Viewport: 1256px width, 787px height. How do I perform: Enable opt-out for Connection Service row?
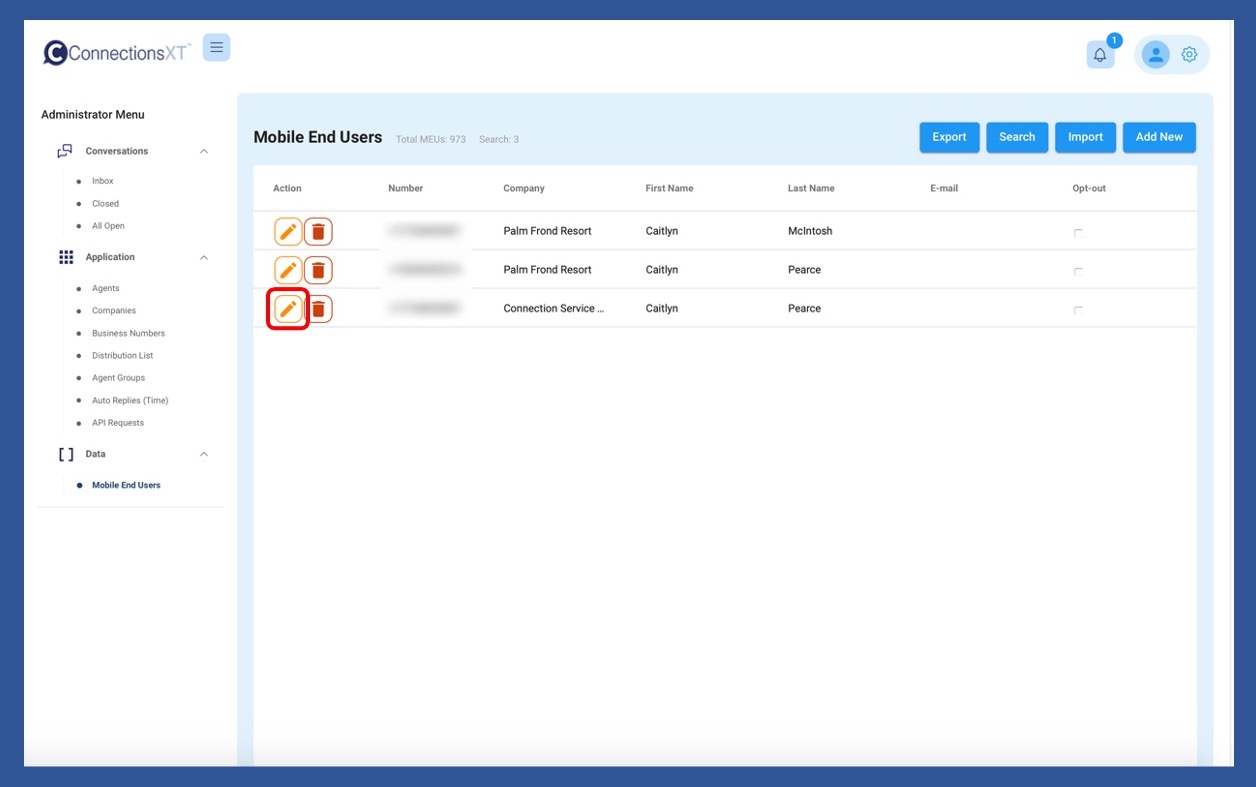click(x=1078, y=310)
